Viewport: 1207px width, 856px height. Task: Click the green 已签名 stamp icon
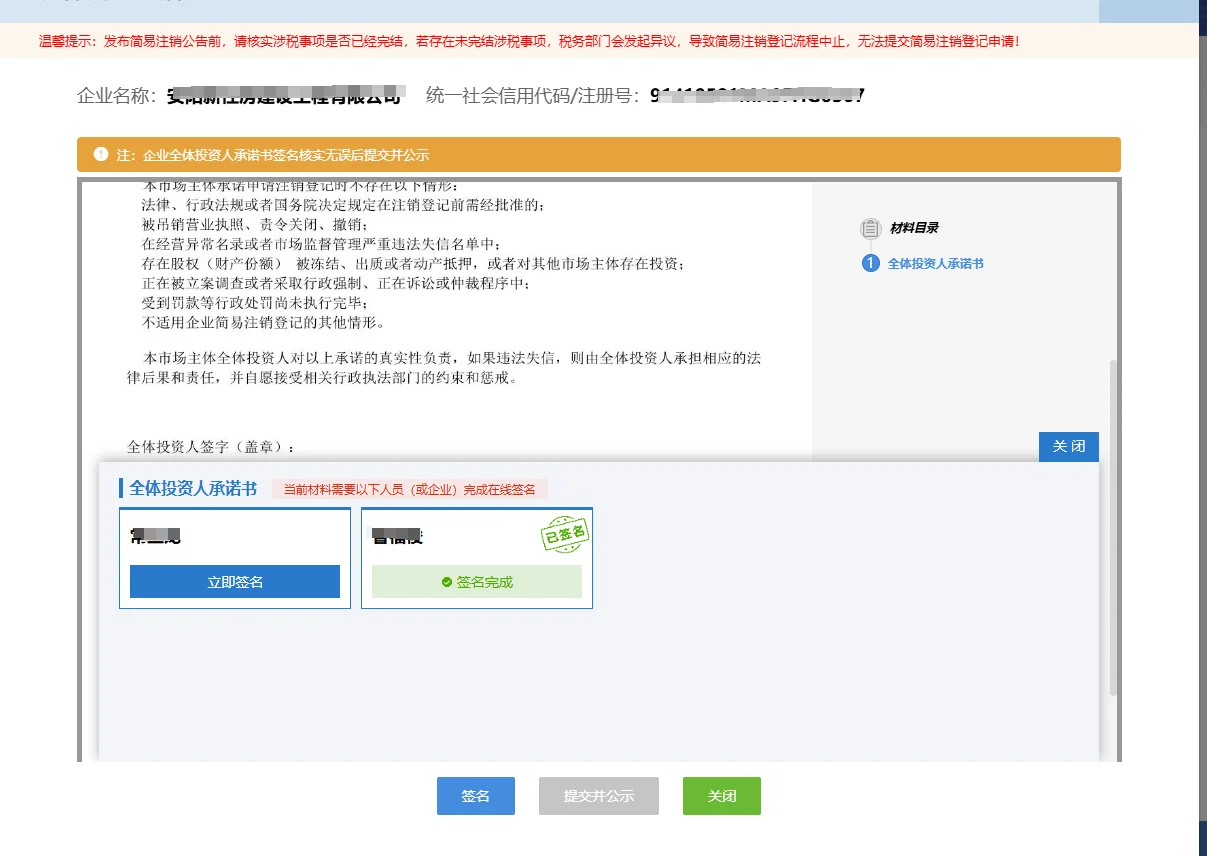coord(563,532)
